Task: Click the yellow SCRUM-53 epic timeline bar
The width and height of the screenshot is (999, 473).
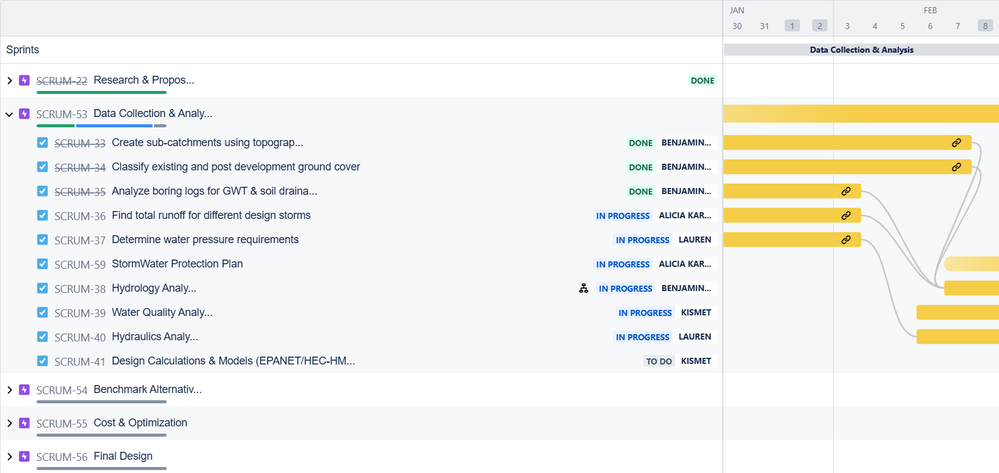Action: point(861,114)
